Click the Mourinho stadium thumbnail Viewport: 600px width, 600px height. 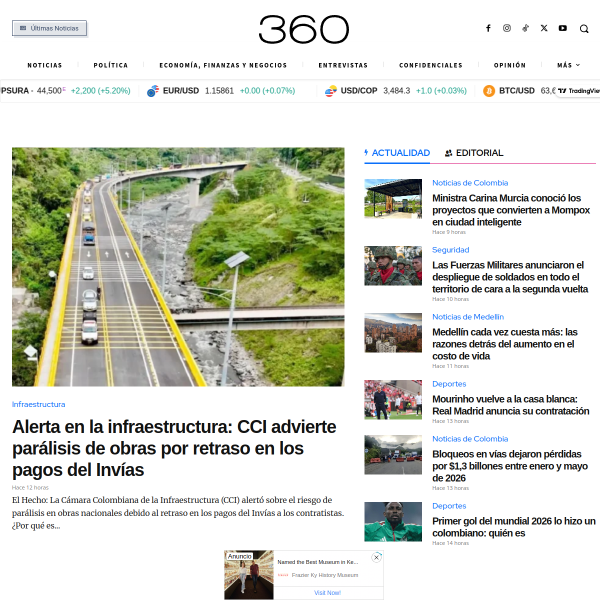(393, 399)
